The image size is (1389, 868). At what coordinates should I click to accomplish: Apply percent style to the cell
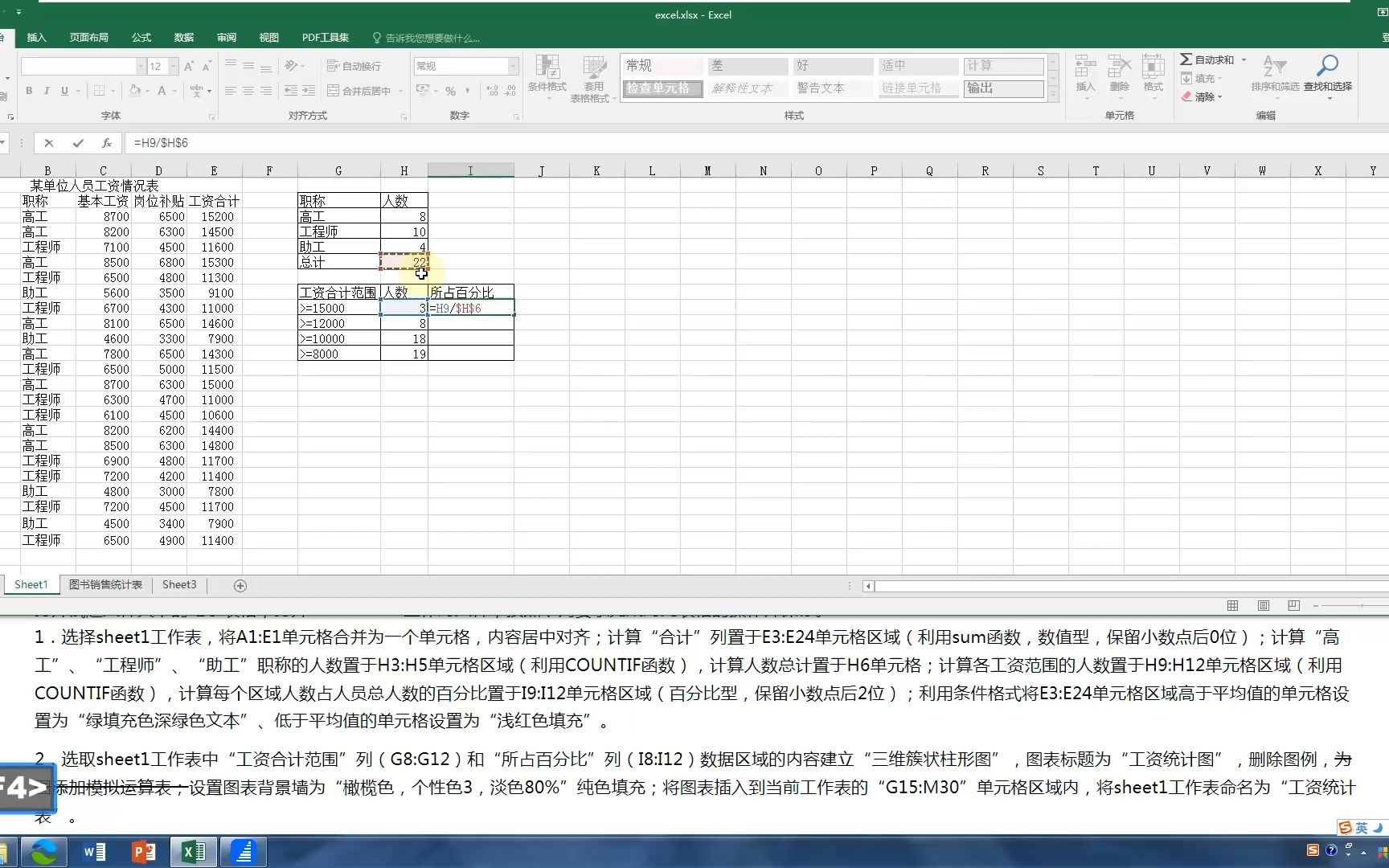(x=451, y=91)
